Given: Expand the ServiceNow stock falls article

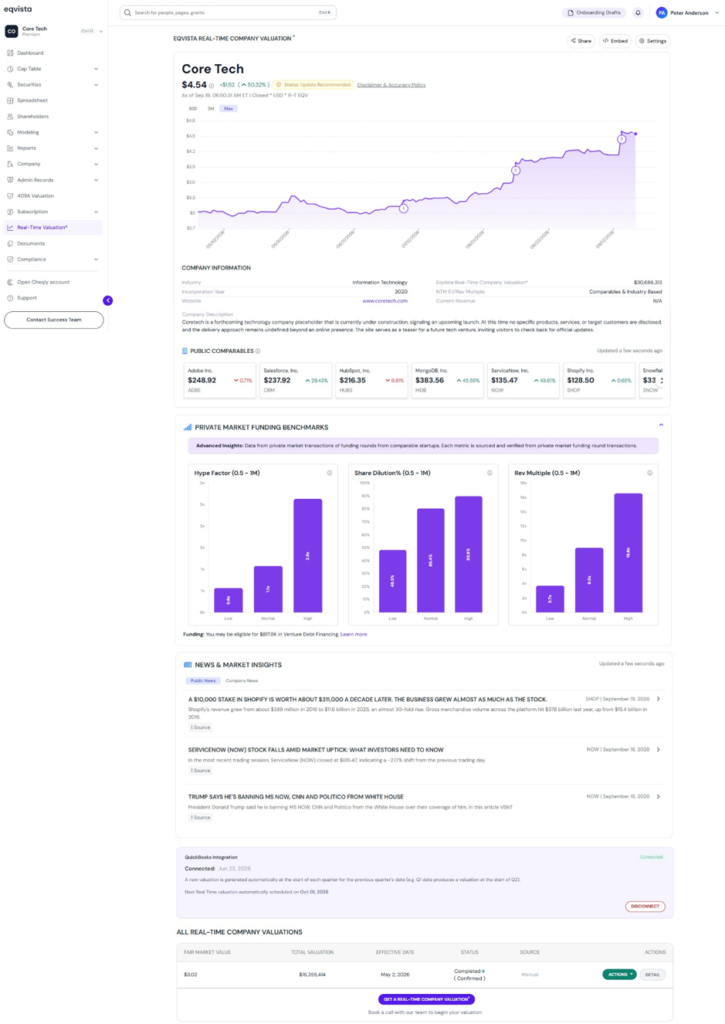Looking at the screenshot, I should click(x=658, y=750).
